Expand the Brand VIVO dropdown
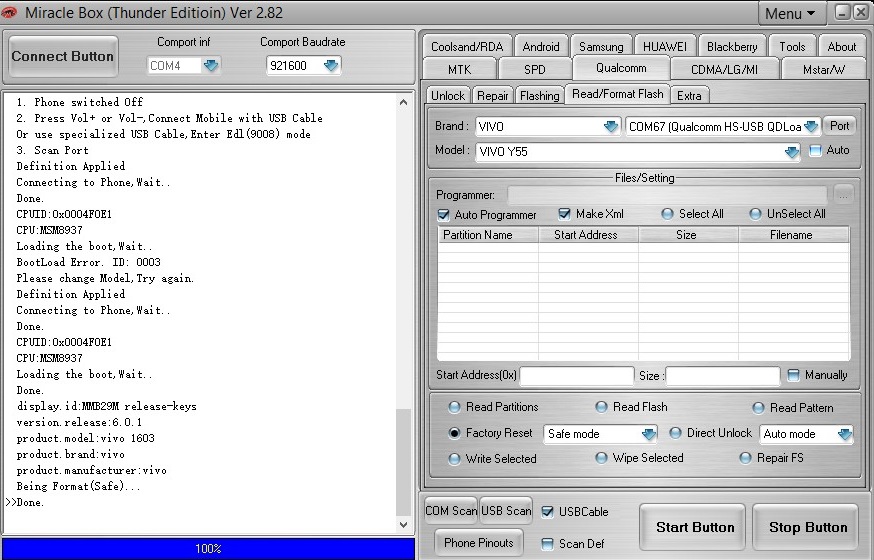Viewport: 874px width, 560px height. pos(611,126)
